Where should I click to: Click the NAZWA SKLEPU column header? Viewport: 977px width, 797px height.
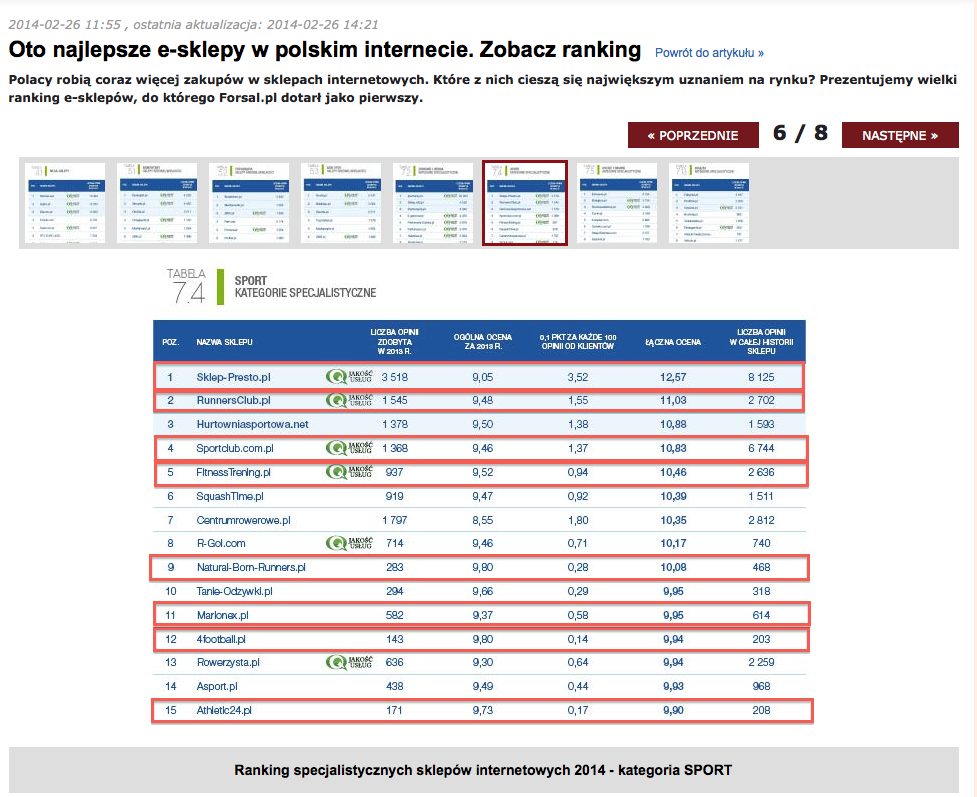click(224, 342)
